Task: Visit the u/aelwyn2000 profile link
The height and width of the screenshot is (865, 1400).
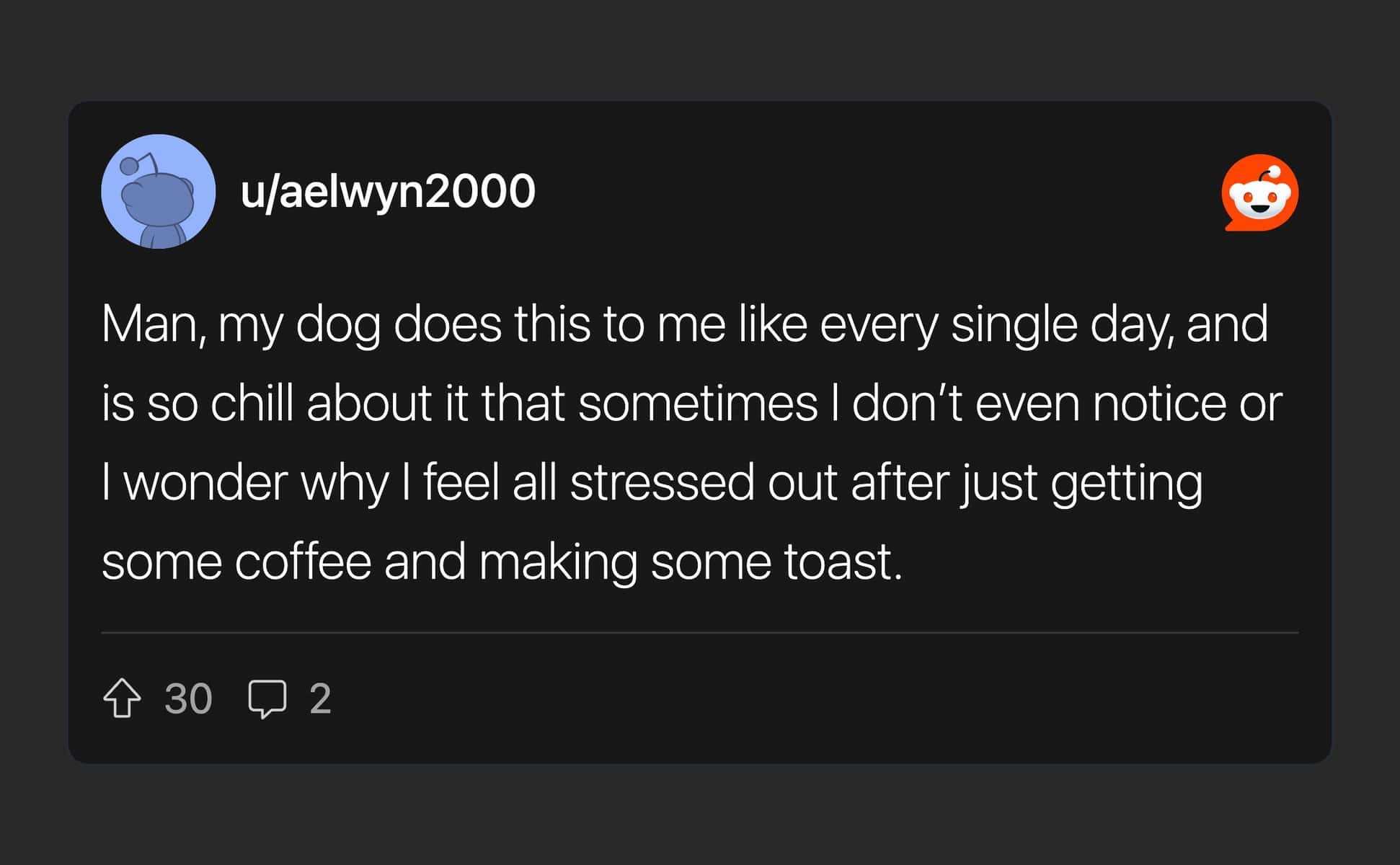Action: [388, 192]
